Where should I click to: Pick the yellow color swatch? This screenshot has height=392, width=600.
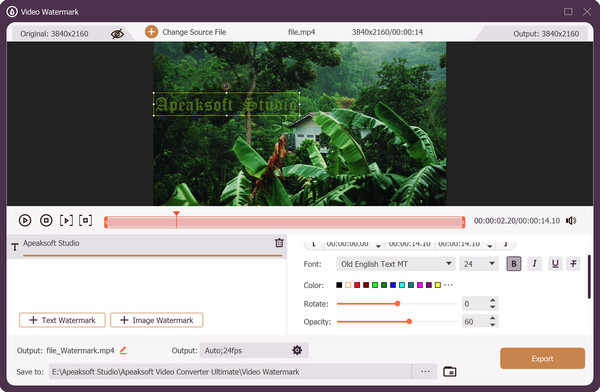click(438, 285)
